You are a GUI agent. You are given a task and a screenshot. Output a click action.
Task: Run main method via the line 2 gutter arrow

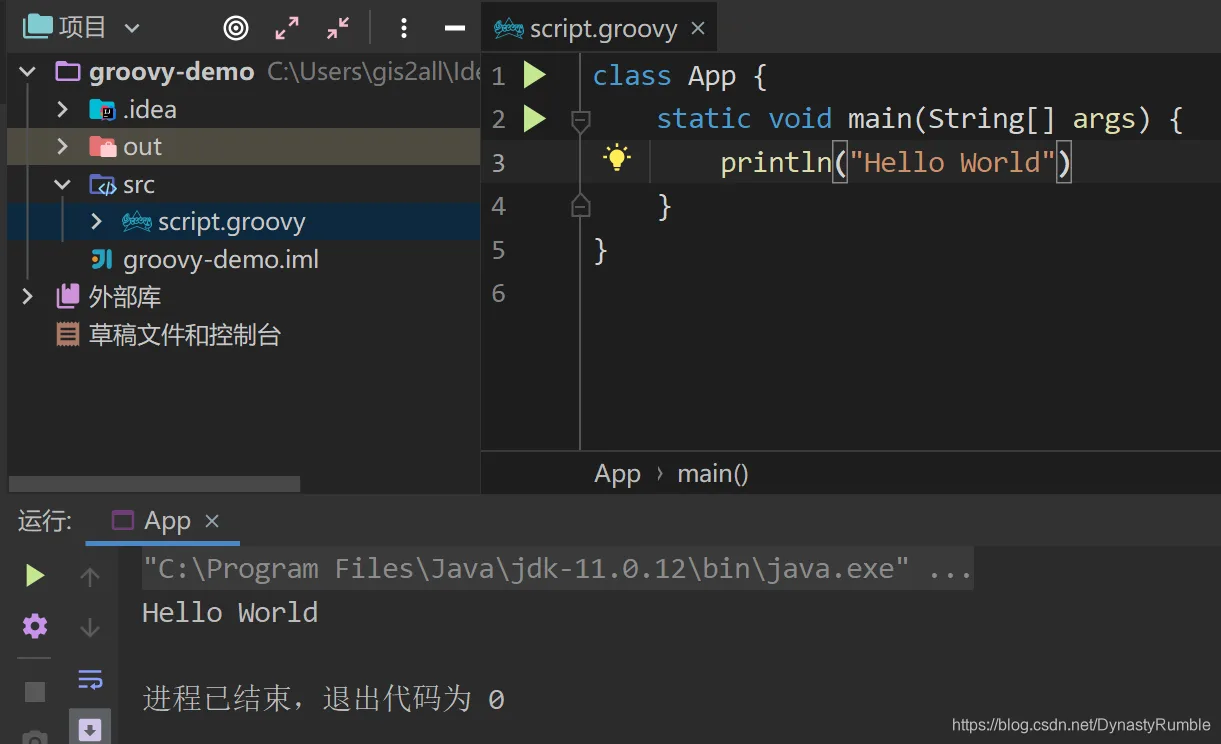(x=535, y=119)
